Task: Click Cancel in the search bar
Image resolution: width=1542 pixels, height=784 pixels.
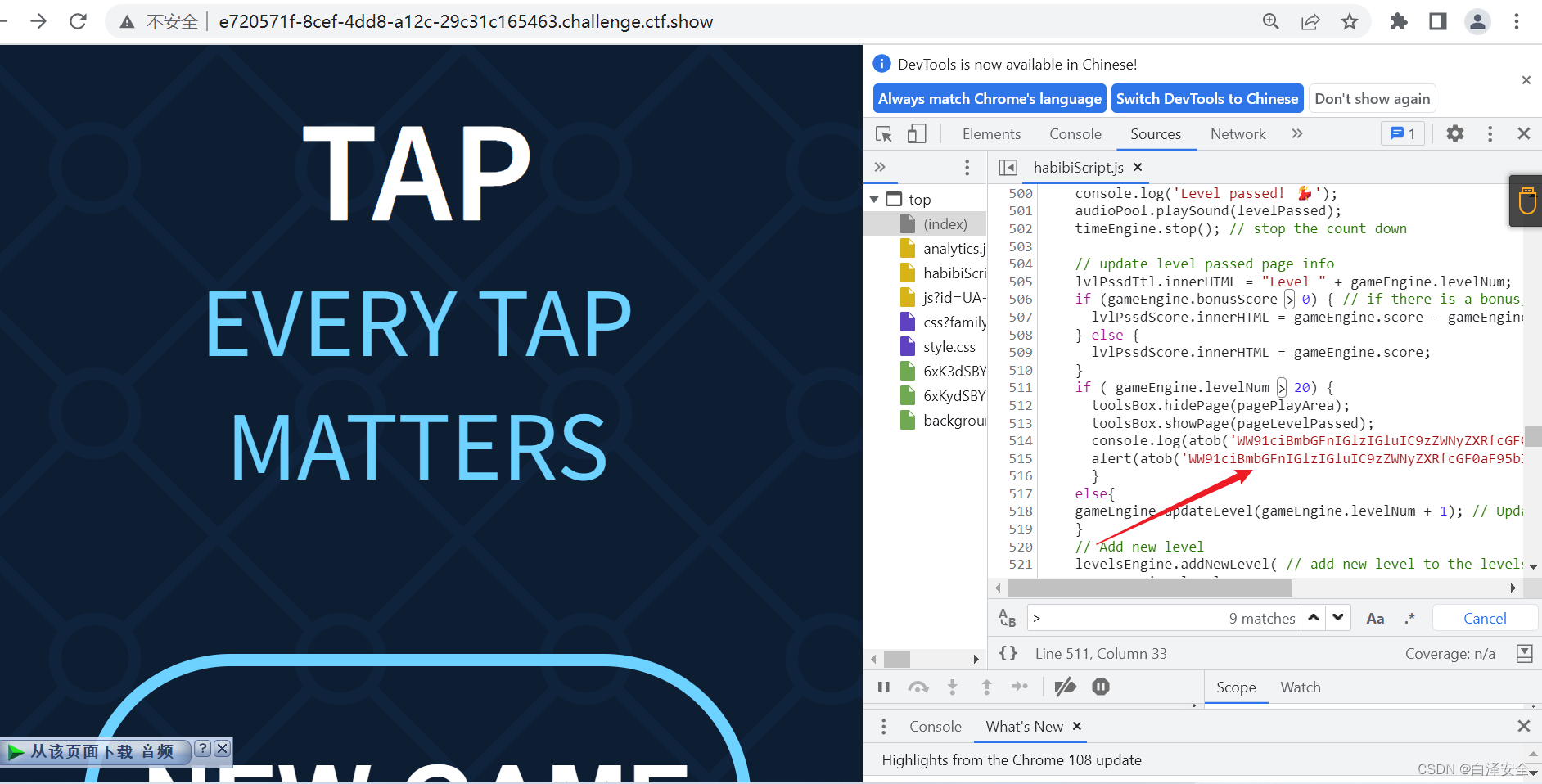Action: (x=1484, y=618)
